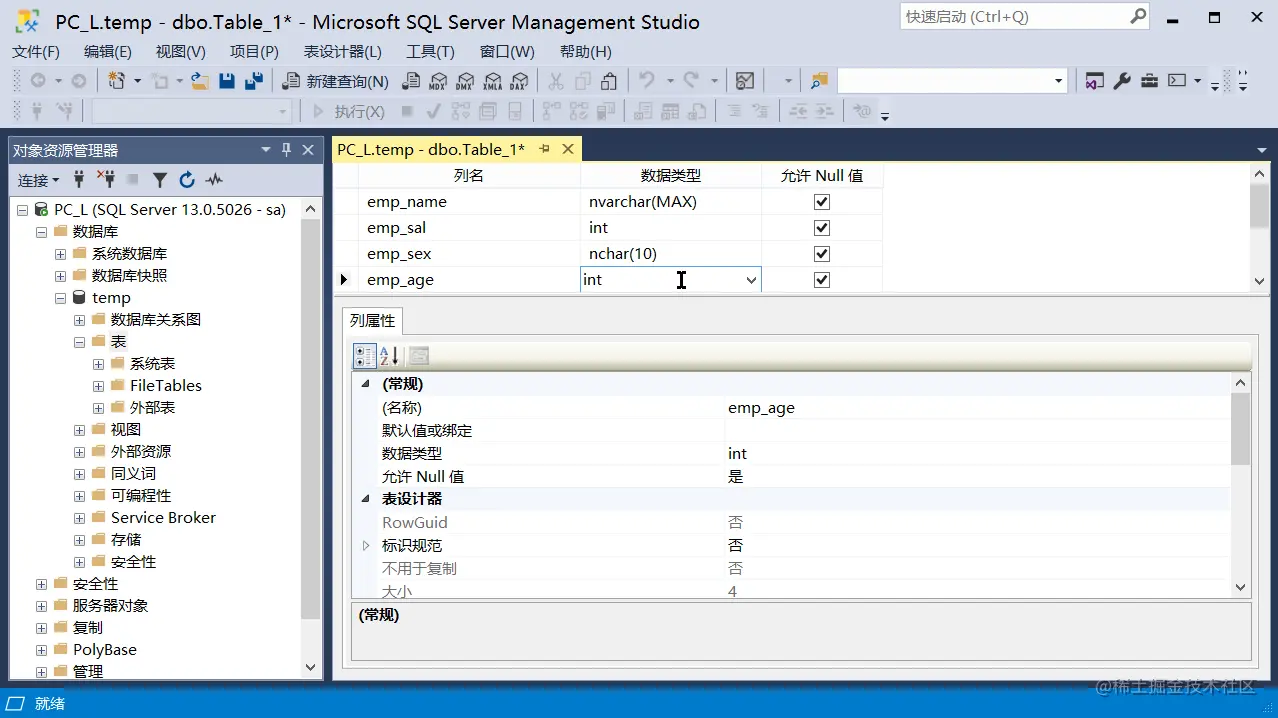Click the Filter funnel icon in Object Explorer
1278x718 pixels.
point(160,180)
